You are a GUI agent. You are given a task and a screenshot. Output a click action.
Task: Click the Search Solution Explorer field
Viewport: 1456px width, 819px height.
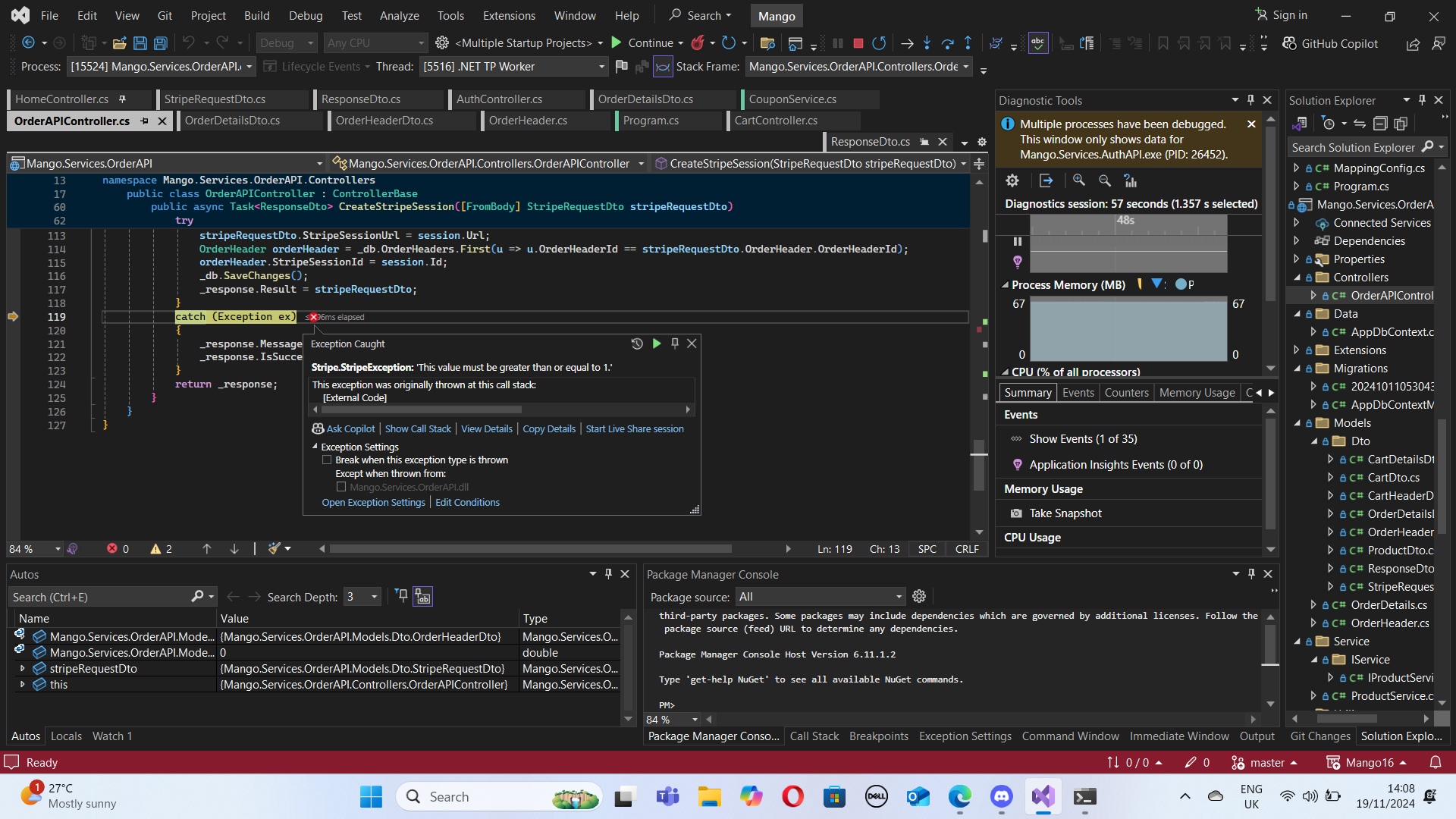[x=1354, y=147]
